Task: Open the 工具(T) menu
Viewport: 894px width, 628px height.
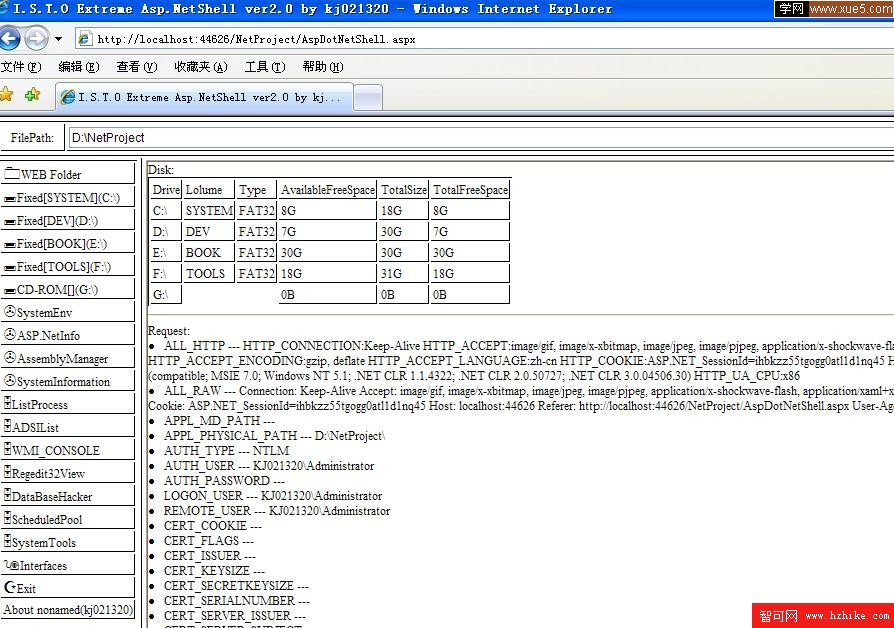Action: [x=265, y=67]
